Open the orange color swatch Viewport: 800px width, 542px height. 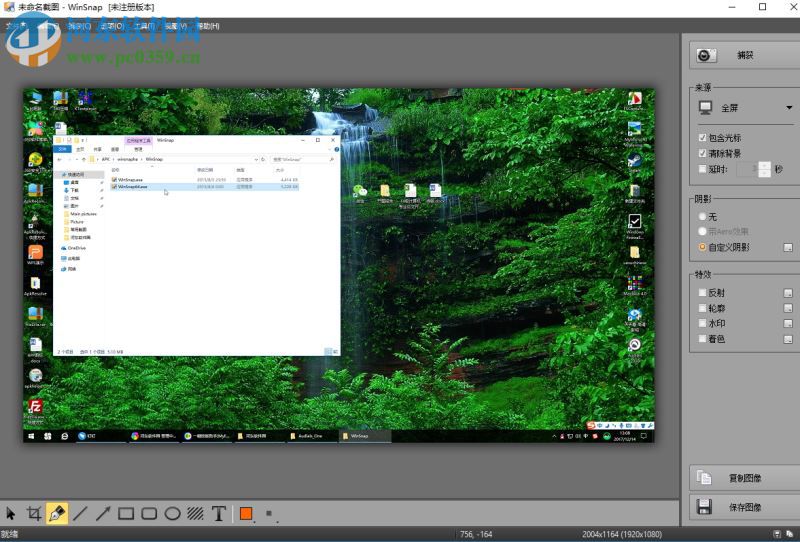pos(246,514)
